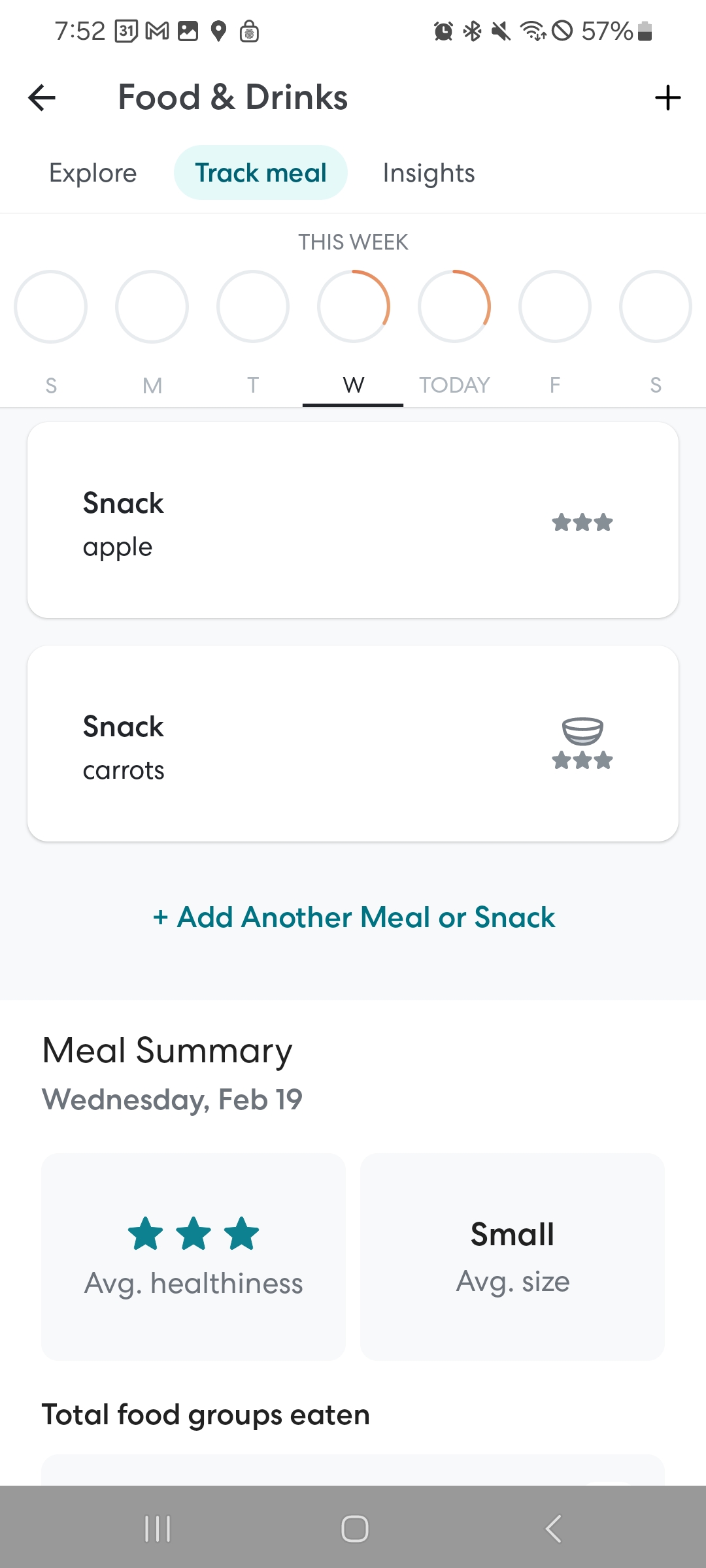The image size is (706, 1568).
Task: Open the apple snack card
Action: pyautogui.click(x=353, y=520)
